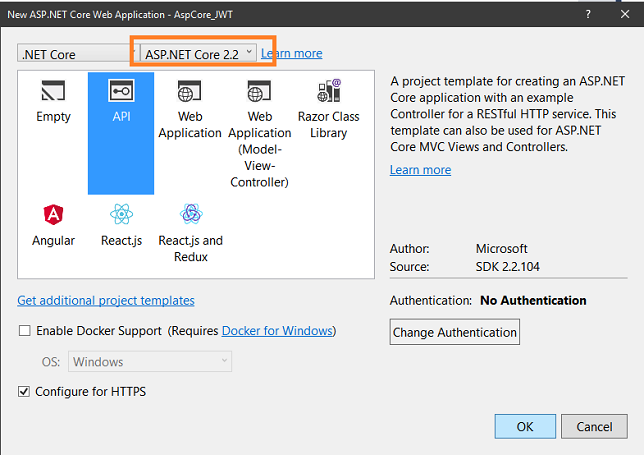Click the Change Authentication button
Screen dimensions: 644x455
(x=455, y=332)
